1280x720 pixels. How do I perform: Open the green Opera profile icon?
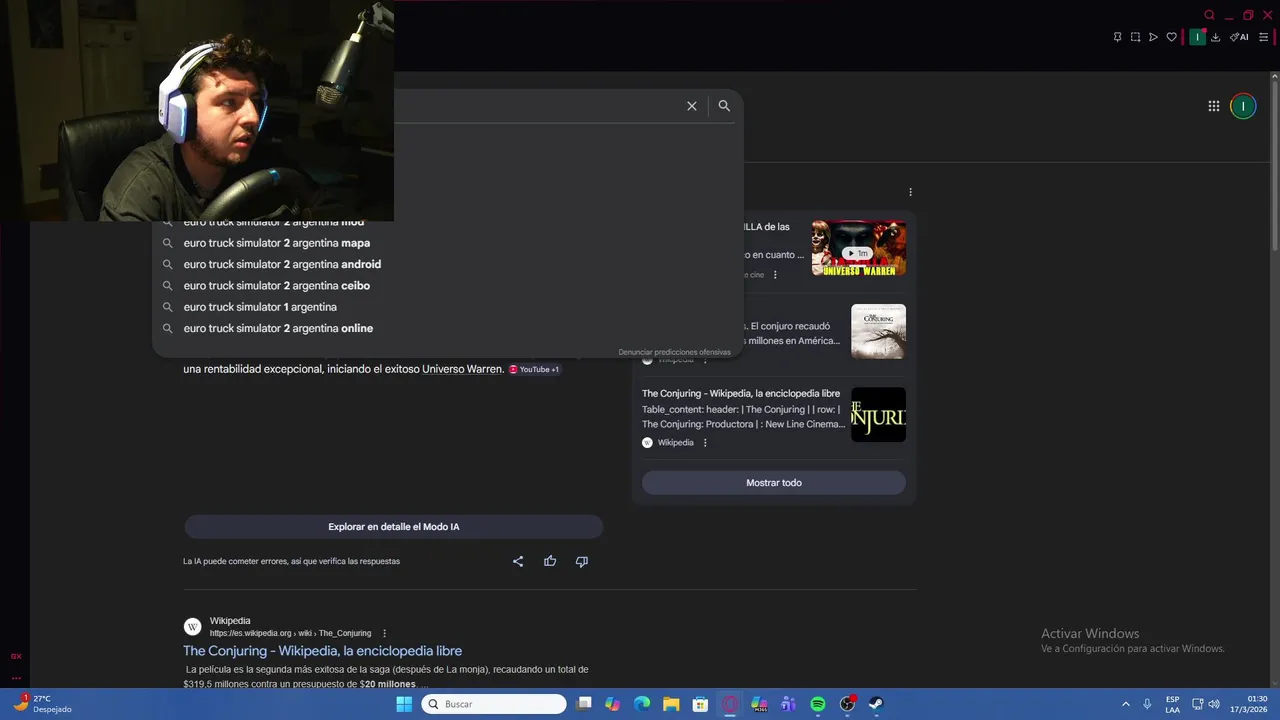click(1197, 37)
